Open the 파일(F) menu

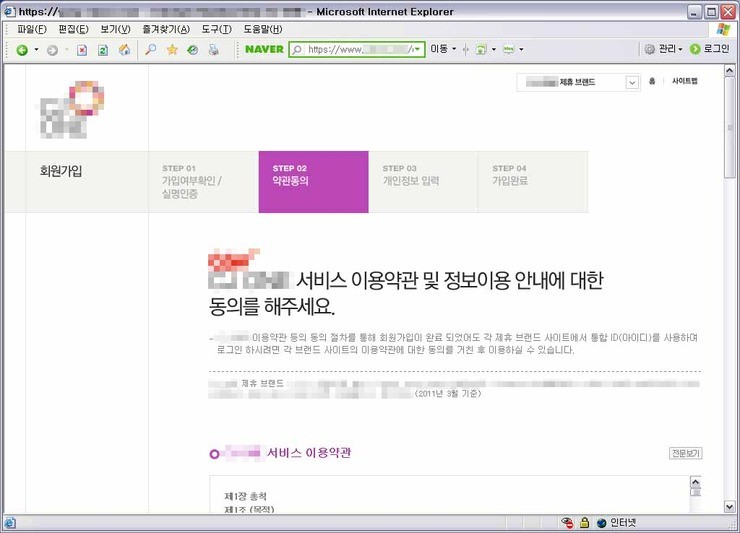tap(32, 29)
